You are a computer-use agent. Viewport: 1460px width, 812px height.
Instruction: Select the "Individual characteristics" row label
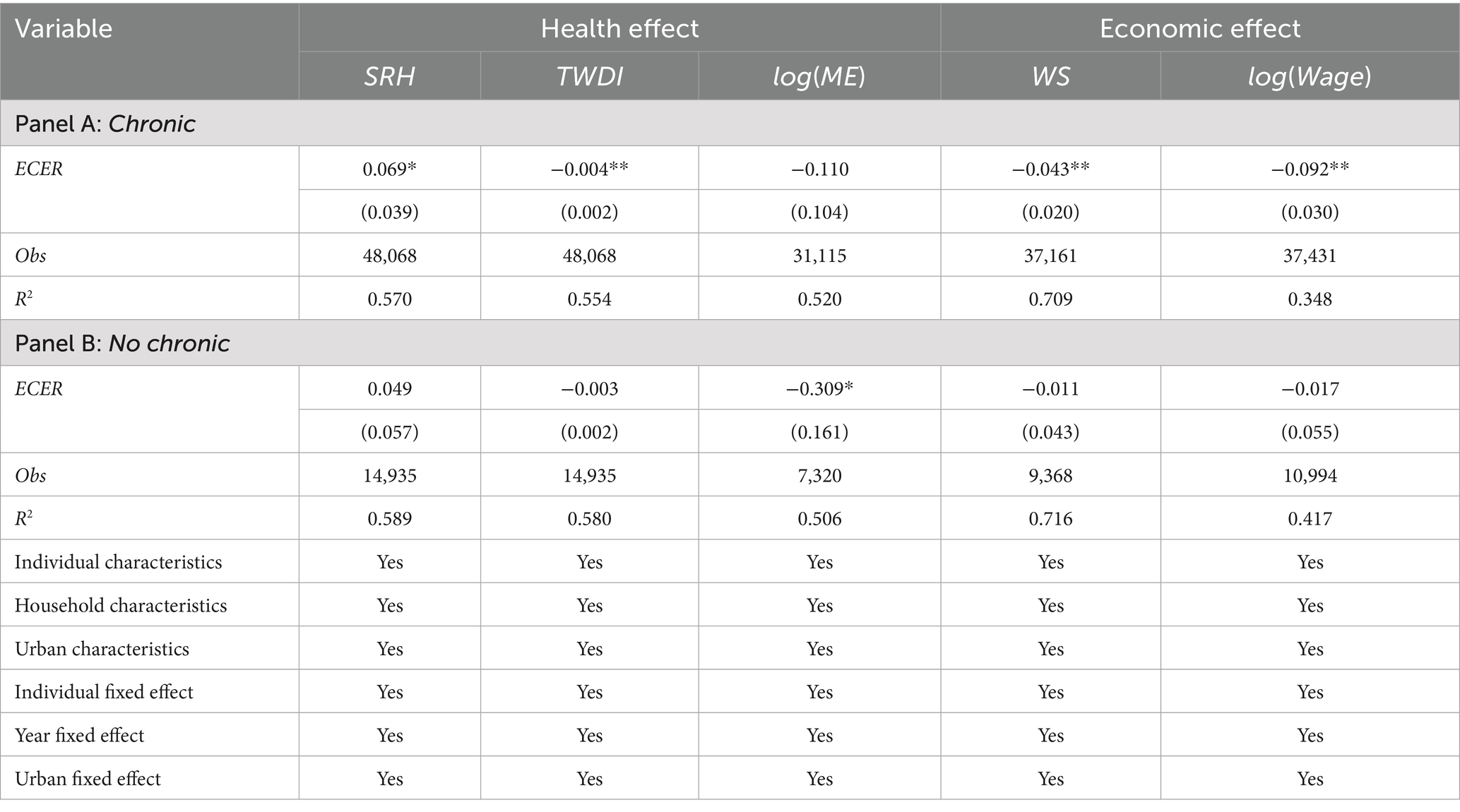118,562
